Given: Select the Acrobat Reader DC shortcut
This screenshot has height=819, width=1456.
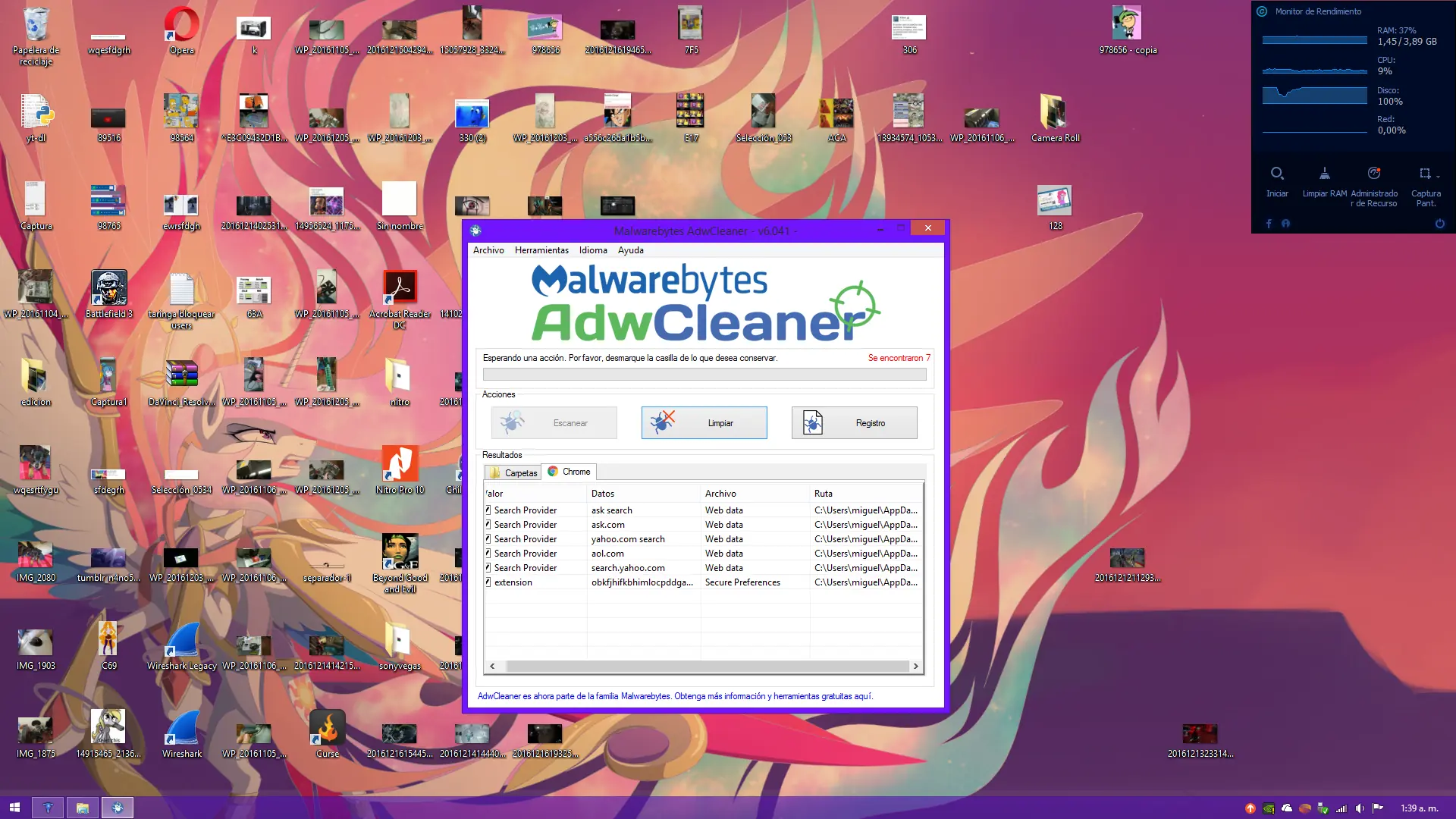Looking at the screenshot, I should click(400, 300).
